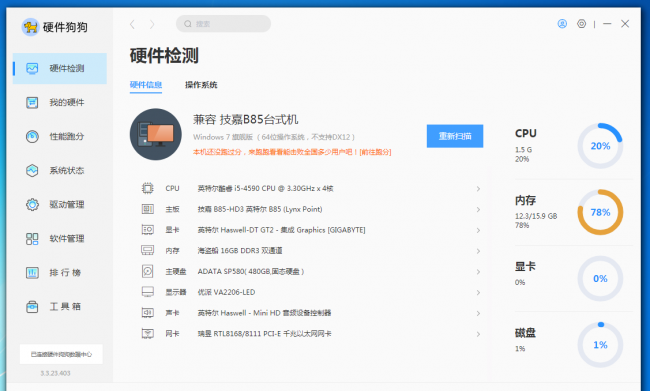Click the 磁盘 1% usage ring
The image size is (650, 391).
[x=600, y=345]
